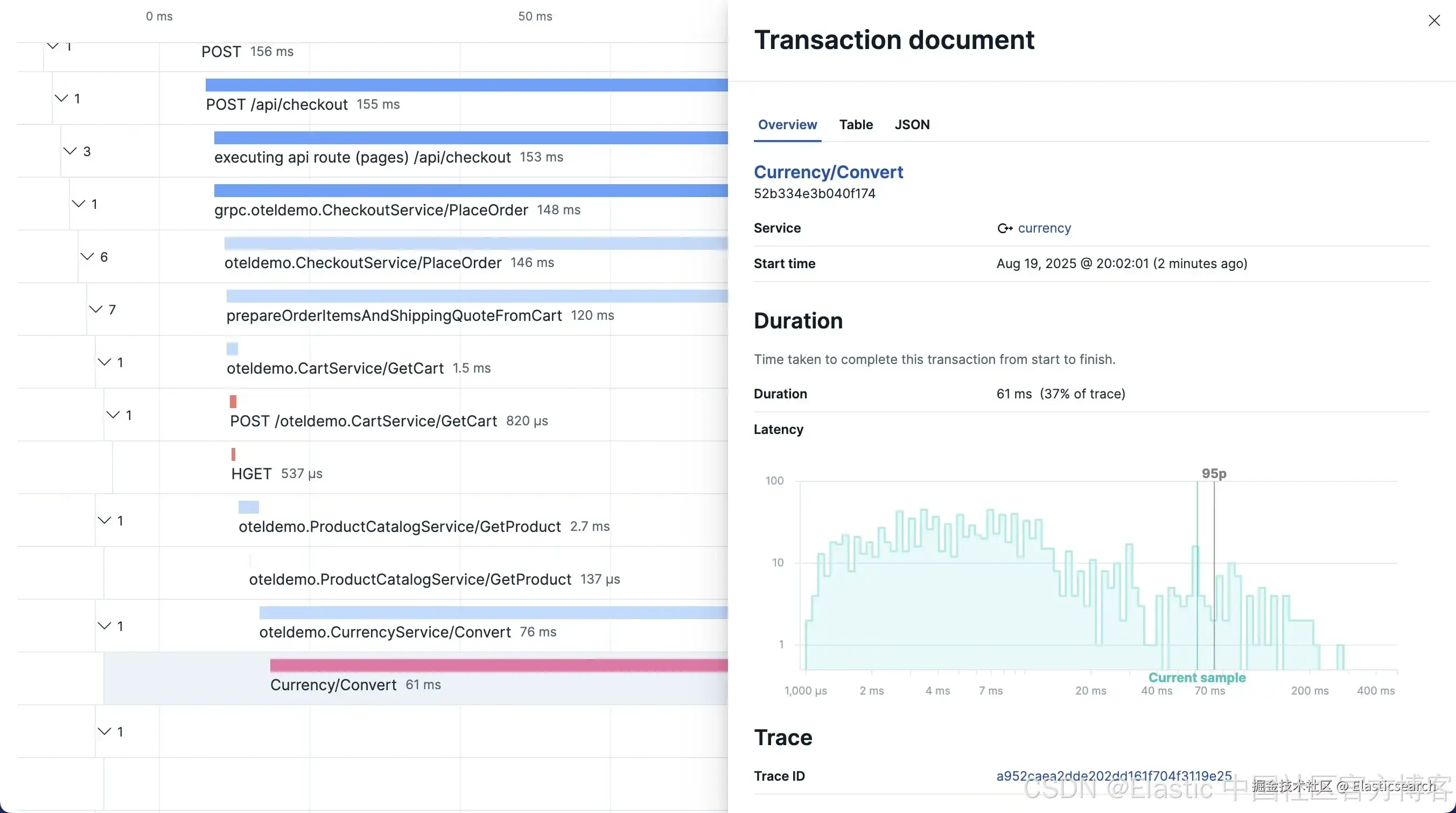Image resolution: width=1456 pixels, height=813 pixels.
Task: Switch to the Table tab
Action: [856, 124]
